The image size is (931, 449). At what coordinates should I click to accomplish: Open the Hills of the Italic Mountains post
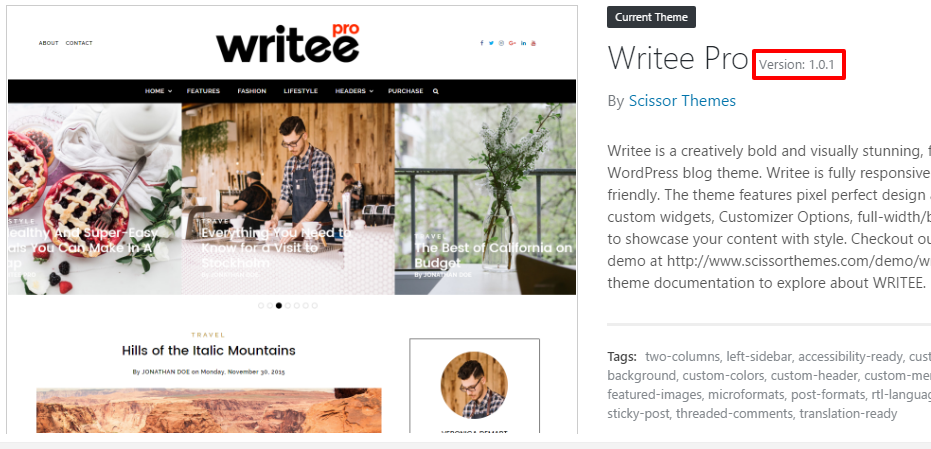point(208,350)
